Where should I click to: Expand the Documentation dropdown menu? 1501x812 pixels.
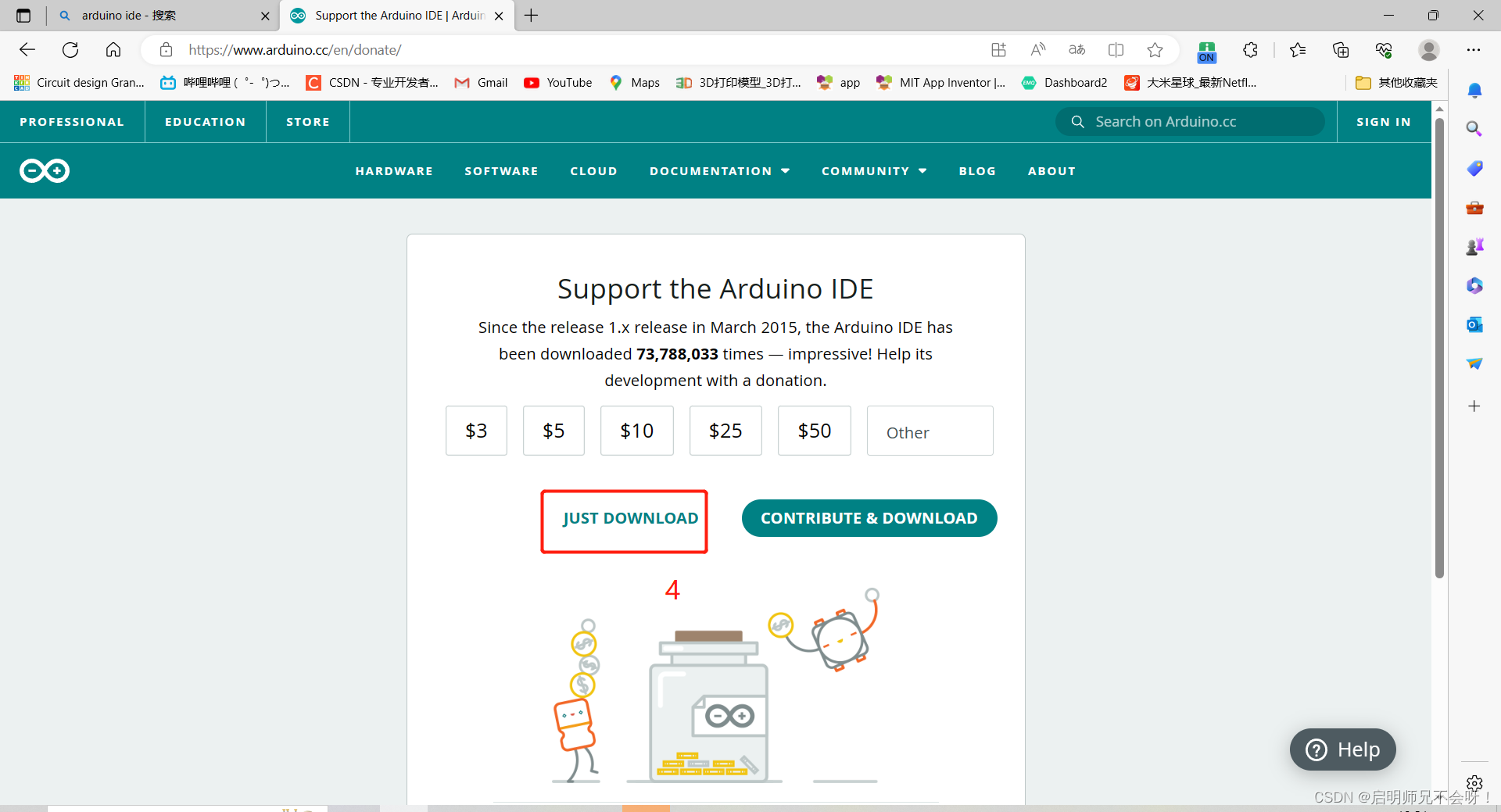click(x=719, y=170)
